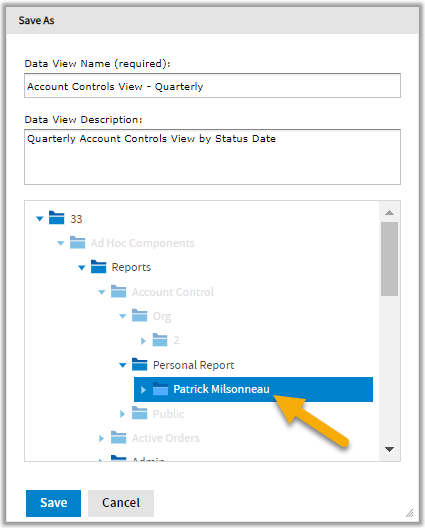Click the Reports folder icon
The height and width of the screenshot is (528, 425).
point(98,266)
